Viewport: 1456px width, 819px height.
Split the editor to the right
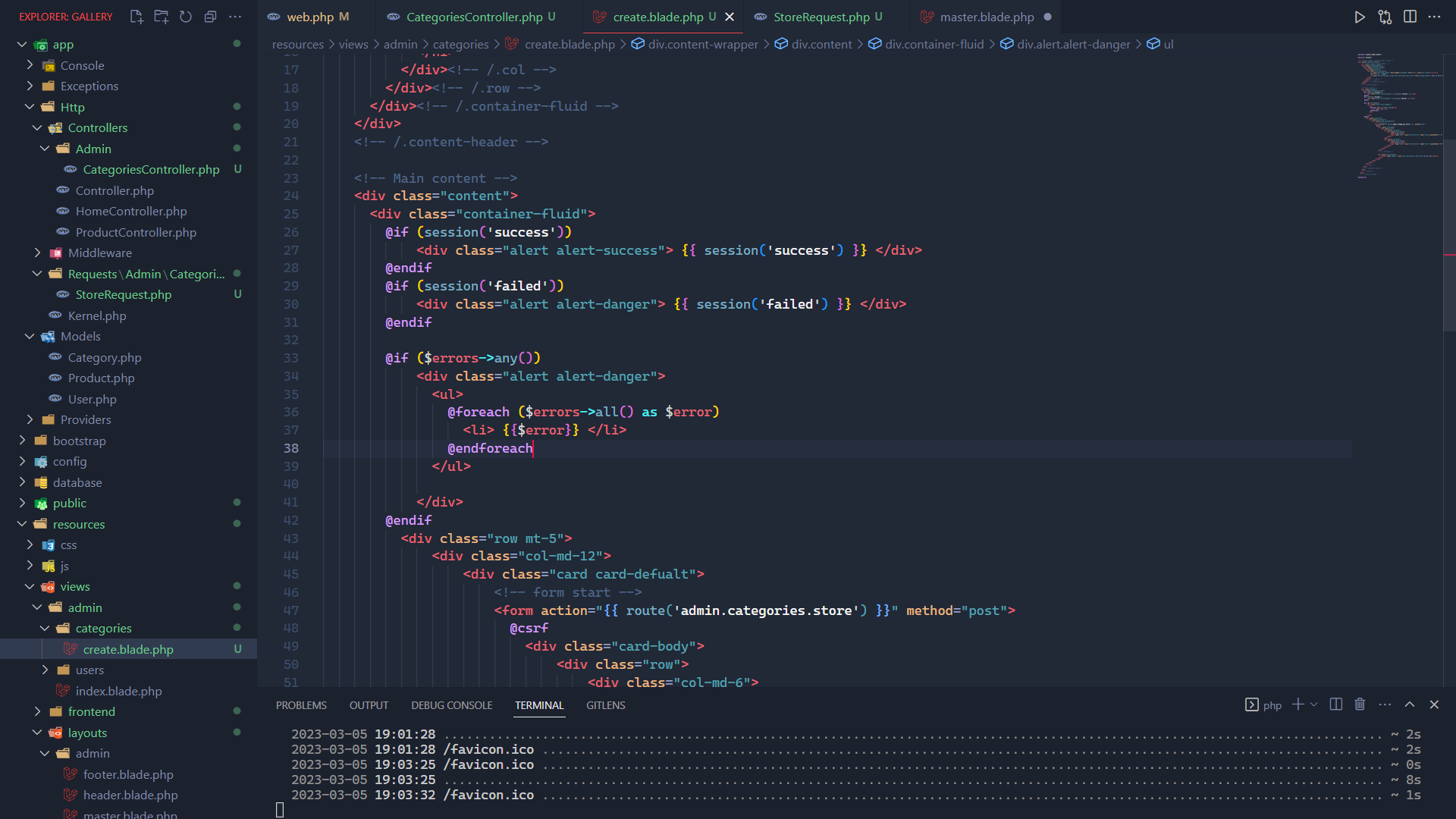(x=1410, y=17)
